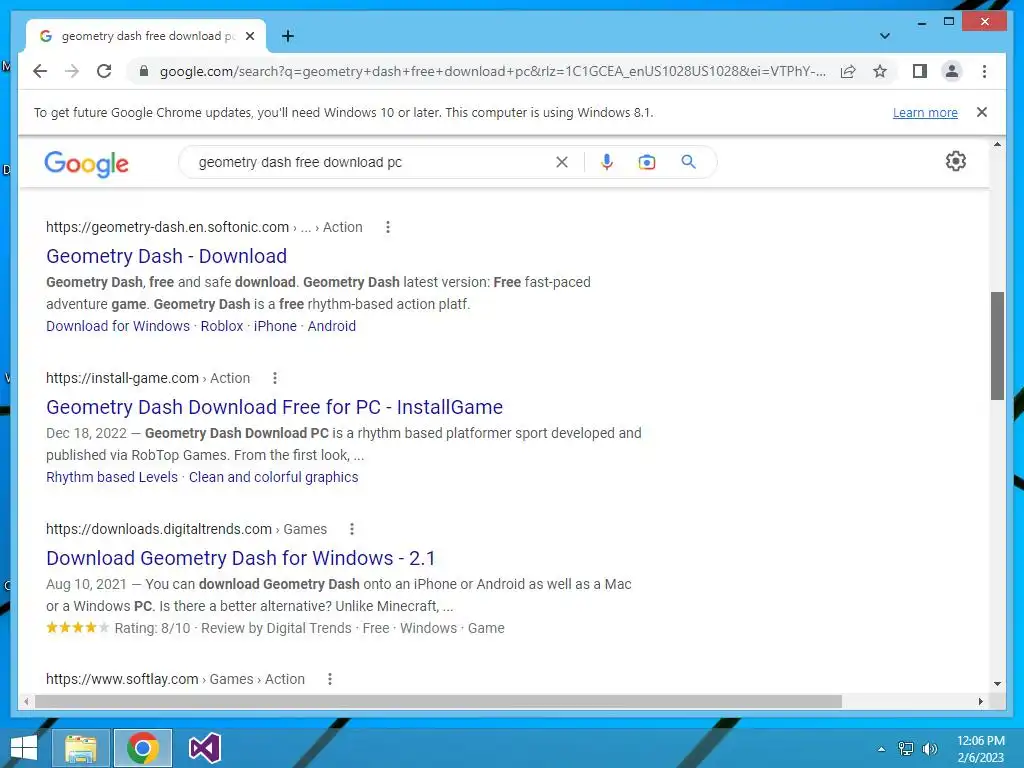This screenshot has width=1024, height=768.
Task: Open Android sitelink under softonic result
Action: click(332, 326)
